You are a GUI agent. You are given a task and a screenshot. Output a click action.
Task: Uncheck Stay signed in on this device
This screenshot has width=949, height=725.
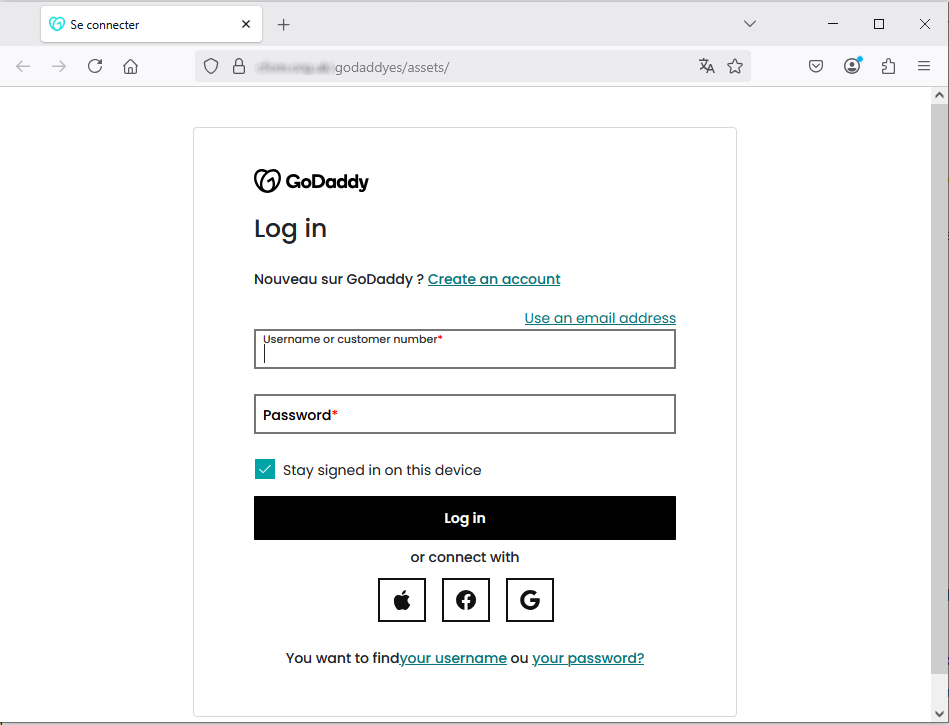click(x=264, y=469)
